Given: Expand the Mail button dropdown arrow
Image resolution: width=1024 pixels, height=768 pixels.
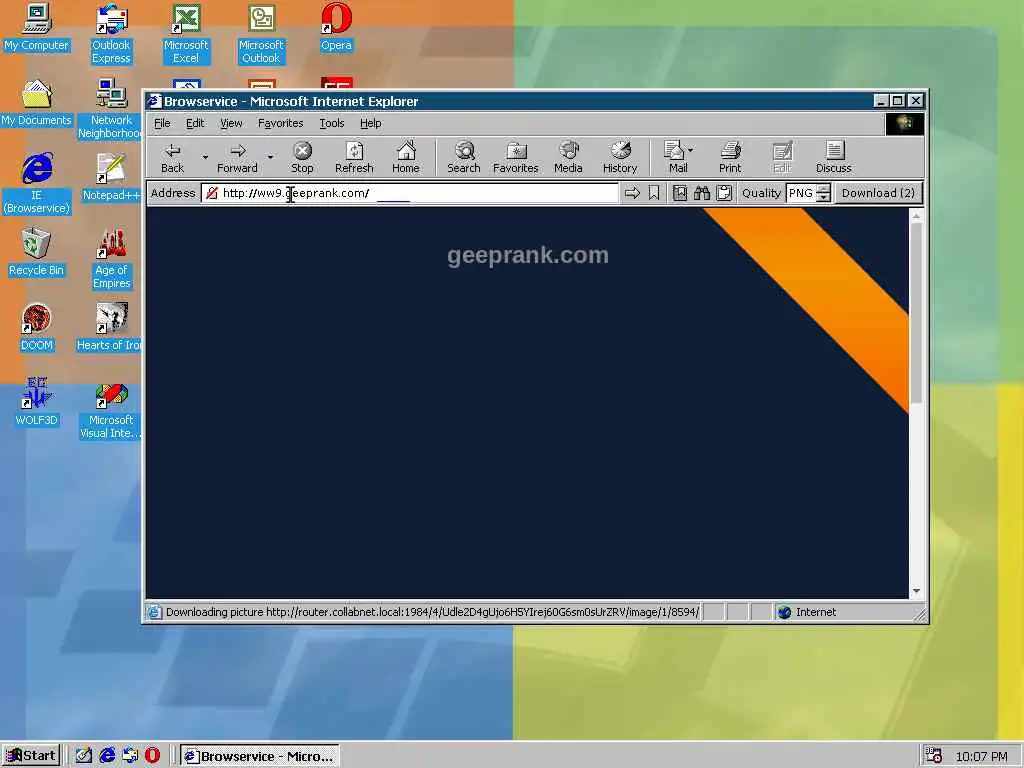Looking at the screenshot, I should (x=691, y=150).
